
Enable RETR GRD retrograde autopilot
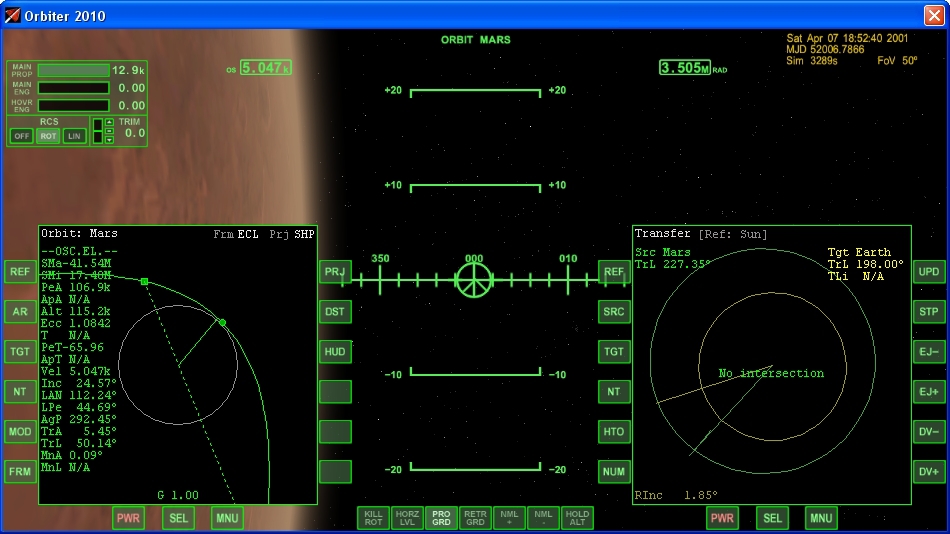point(476,517)
